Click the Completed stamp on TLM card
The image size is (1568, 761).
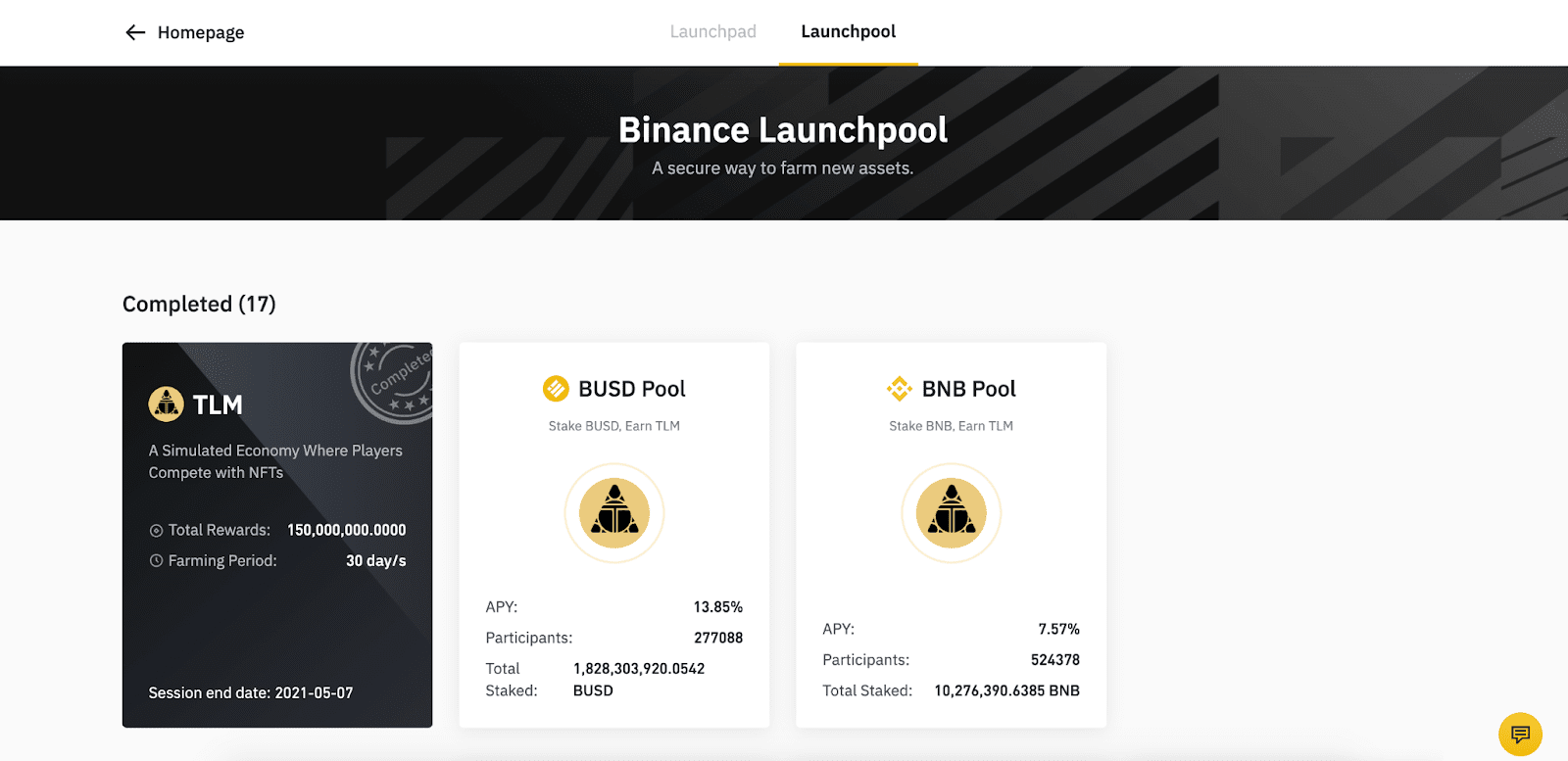pos(392,382)
